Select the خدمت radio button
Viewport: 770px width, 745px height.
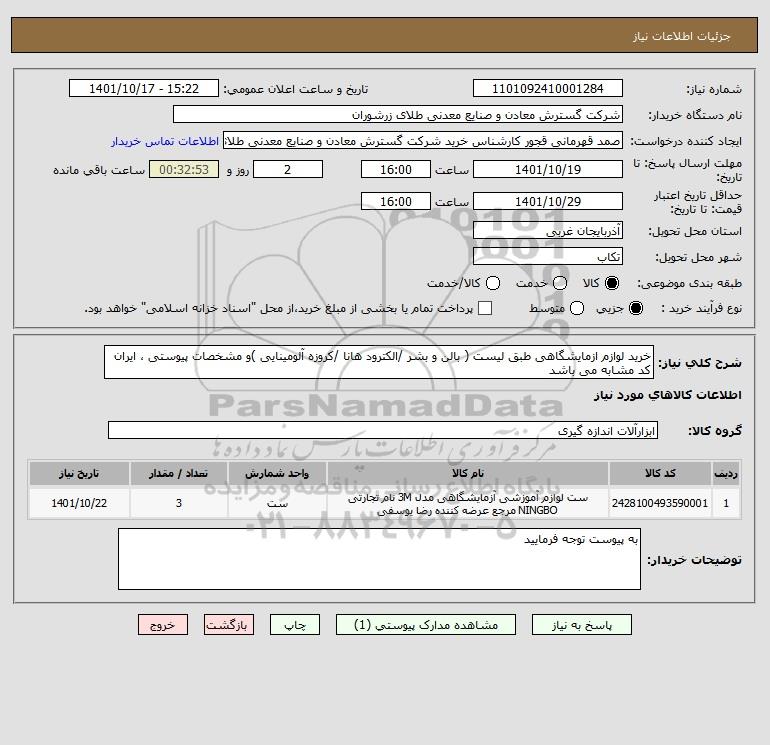pos(560,283)
